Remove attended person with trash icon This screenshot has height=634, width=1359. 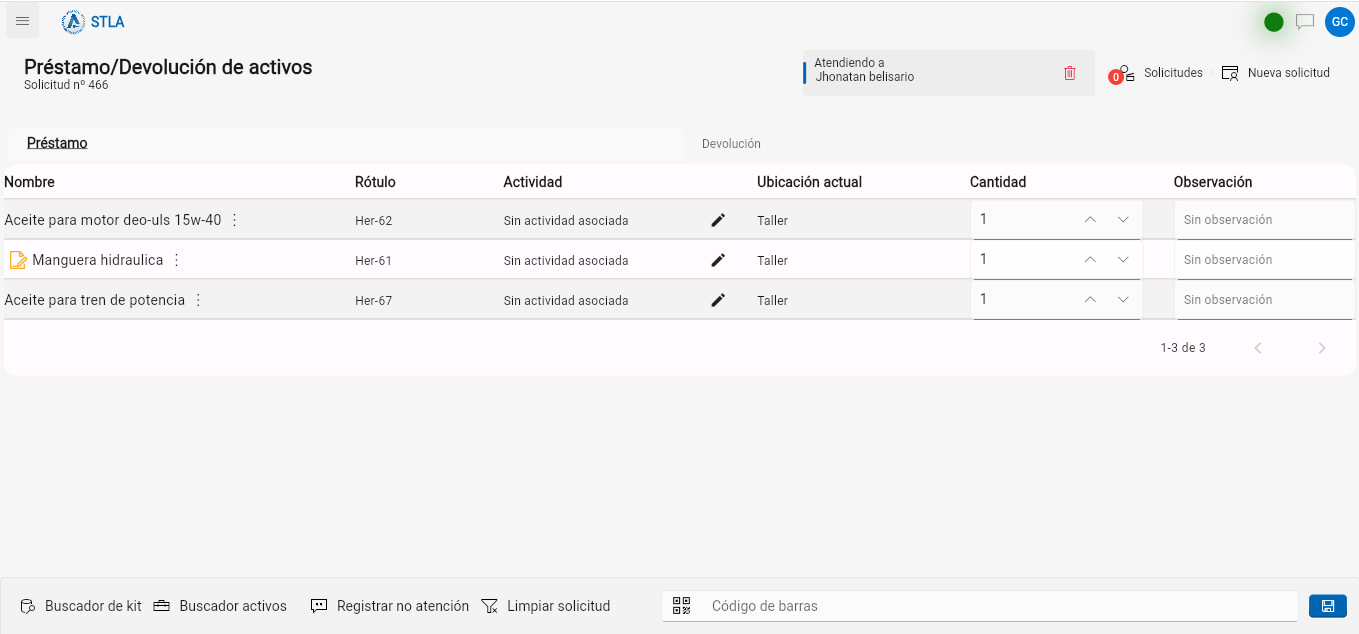pyautogui.click(x=1070, y=73)
